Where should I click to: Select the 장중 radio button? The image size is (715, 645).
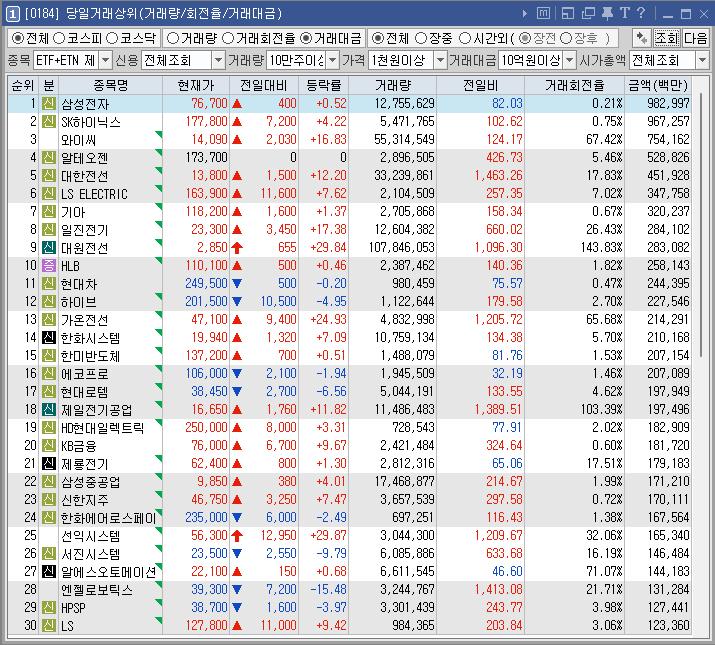click(x=421, y=38)
